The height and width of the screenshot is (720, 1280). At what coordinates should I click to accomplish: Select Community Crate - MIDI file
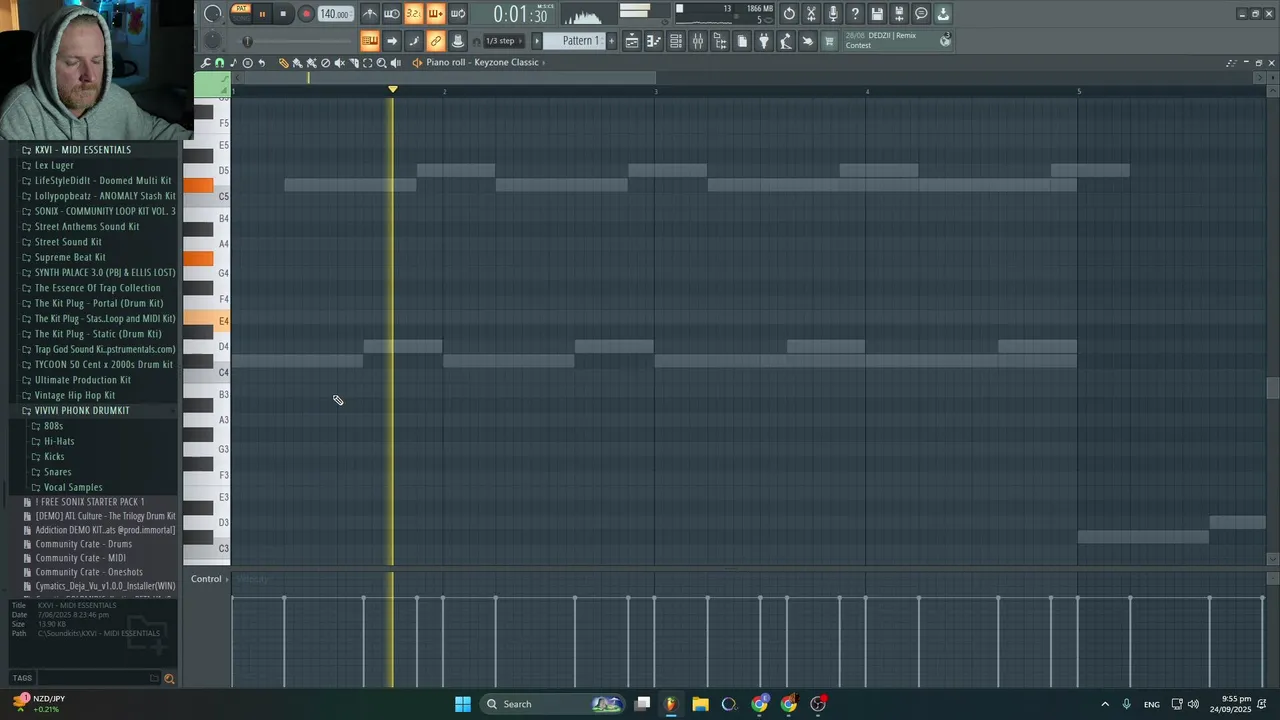[81, 558]
